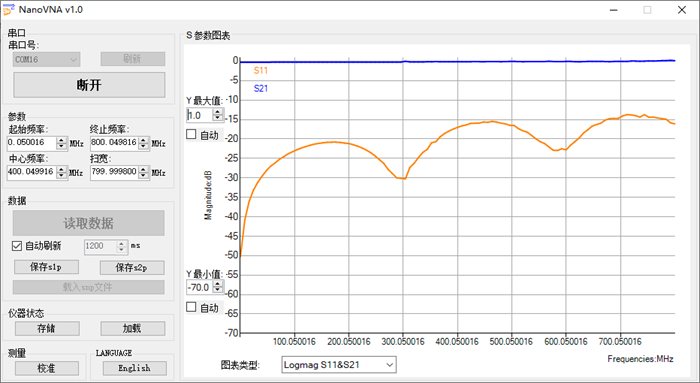Screen dimensions: 700x383
Task: Decrease the span (扫宽) spinner value
Action: click(x=143, y=175)
